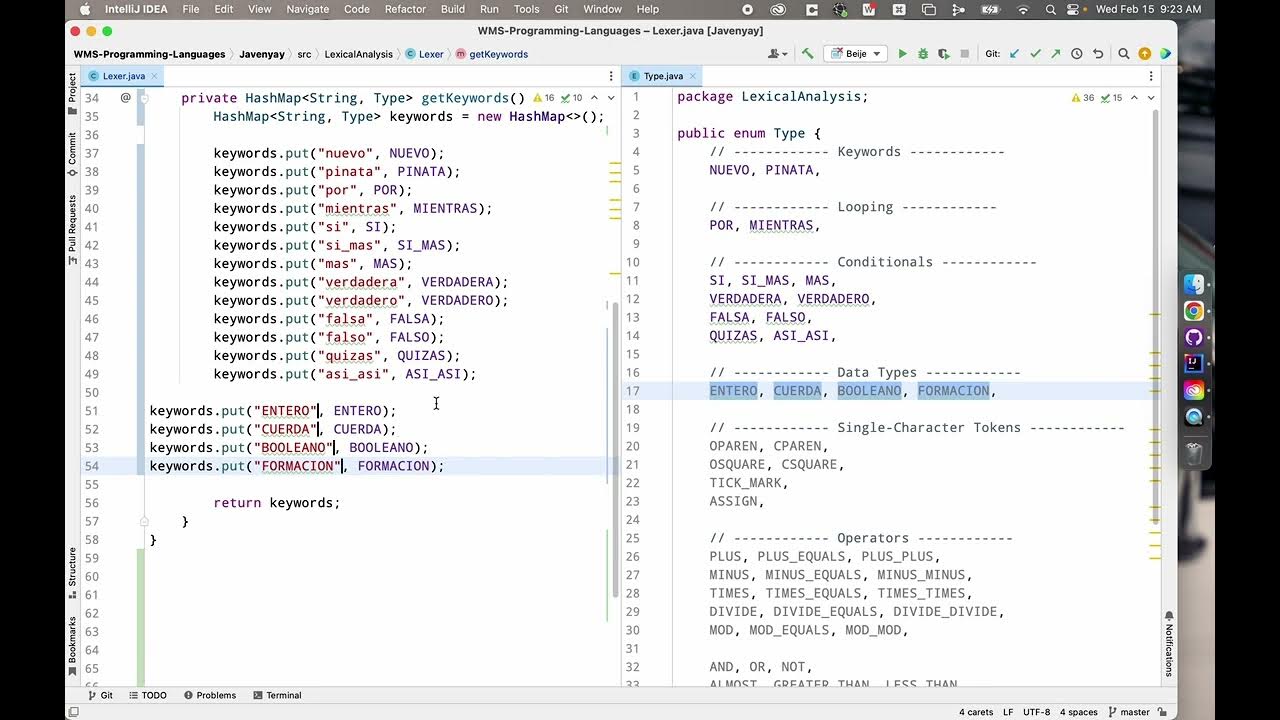The width and height of the screenshot is (1280, 720).
Task: Click the Problems button in bottom bar
Action: [x=210, y=695]
